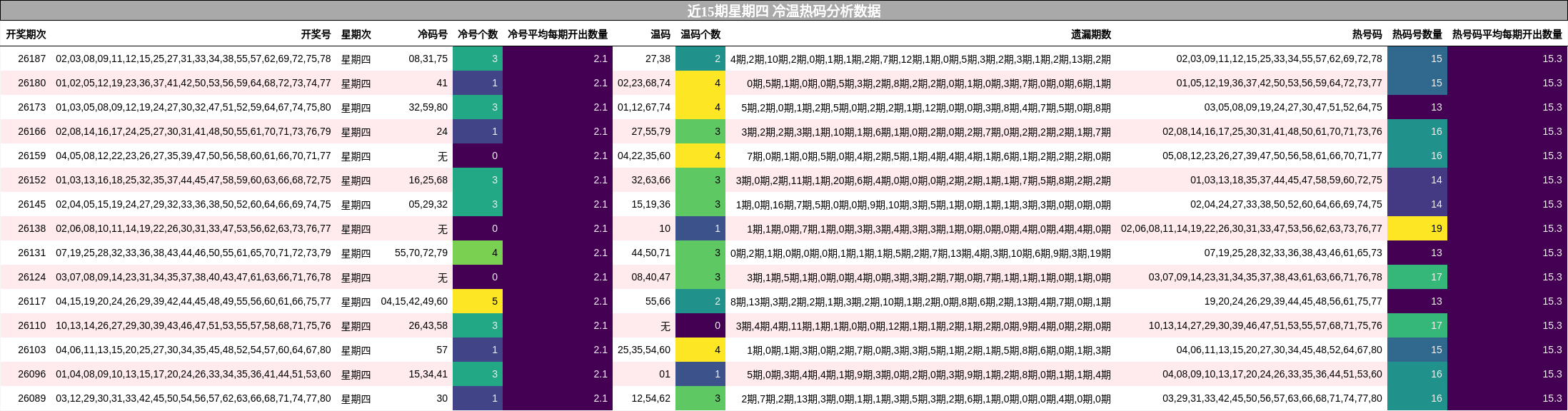Image resolution: width=1568 pixels, height=411 pixels.
Task: Select warm codes 27,55,79
Action: tap(651, 131)
